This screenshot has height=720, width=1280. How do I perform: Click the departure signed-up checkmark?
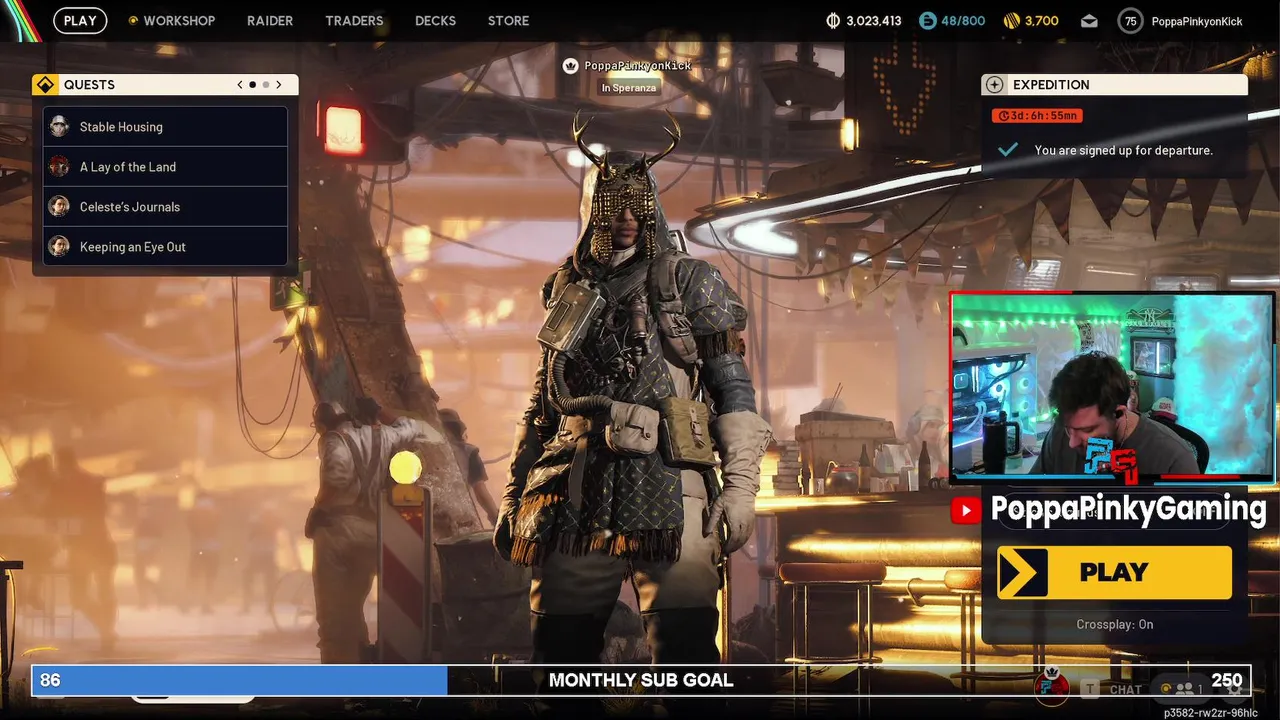tap(1008, 150)
